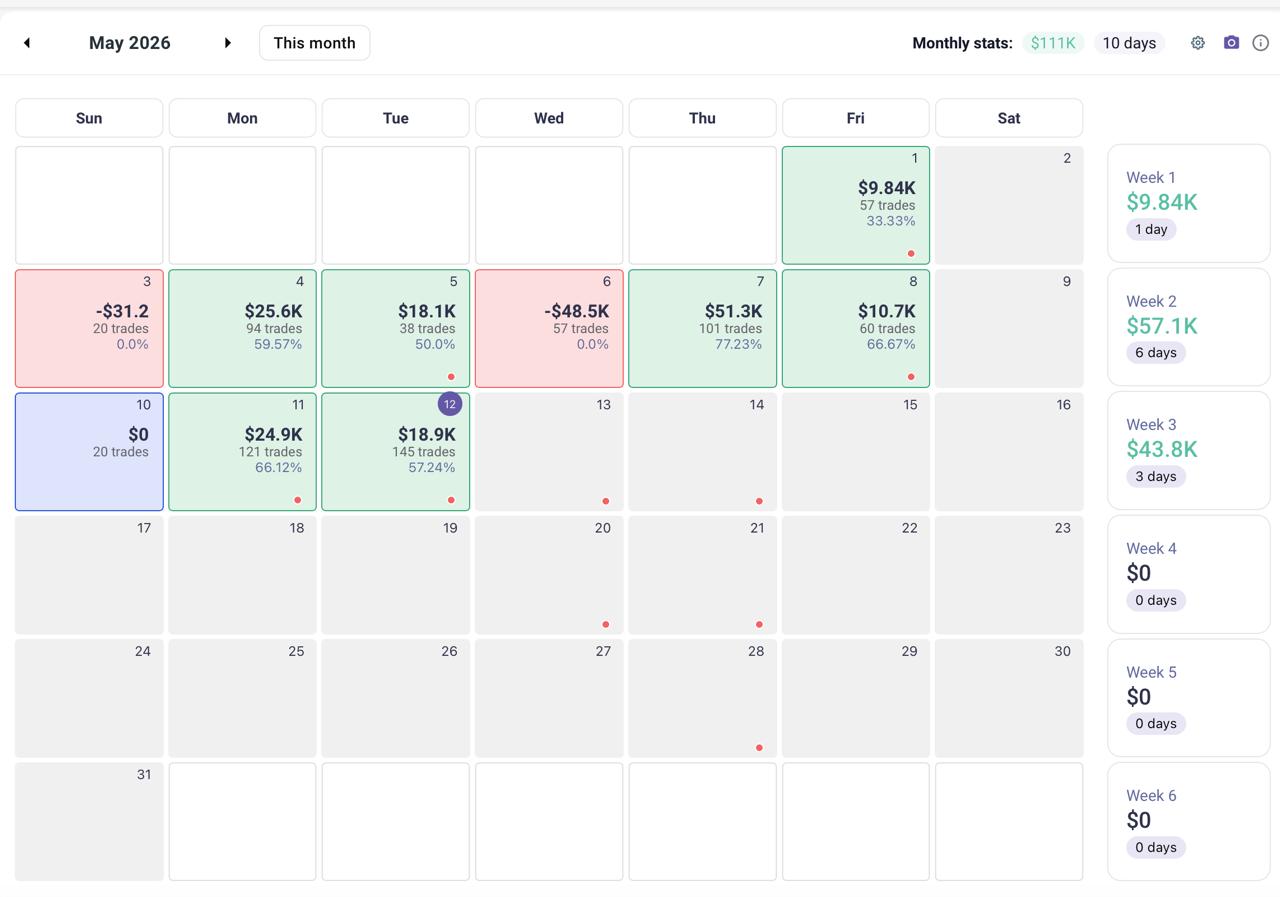Screen dimensions: 1280x897
Task: Open Week 5 summary card
Action: (1189, 698)
